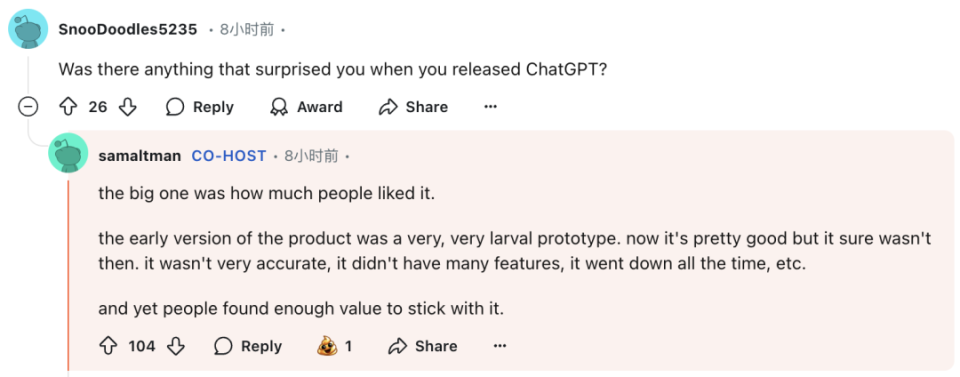960x377 pixels.
Task: Open SnooDoodles5235's avatar profile
Action: [28, 29]
